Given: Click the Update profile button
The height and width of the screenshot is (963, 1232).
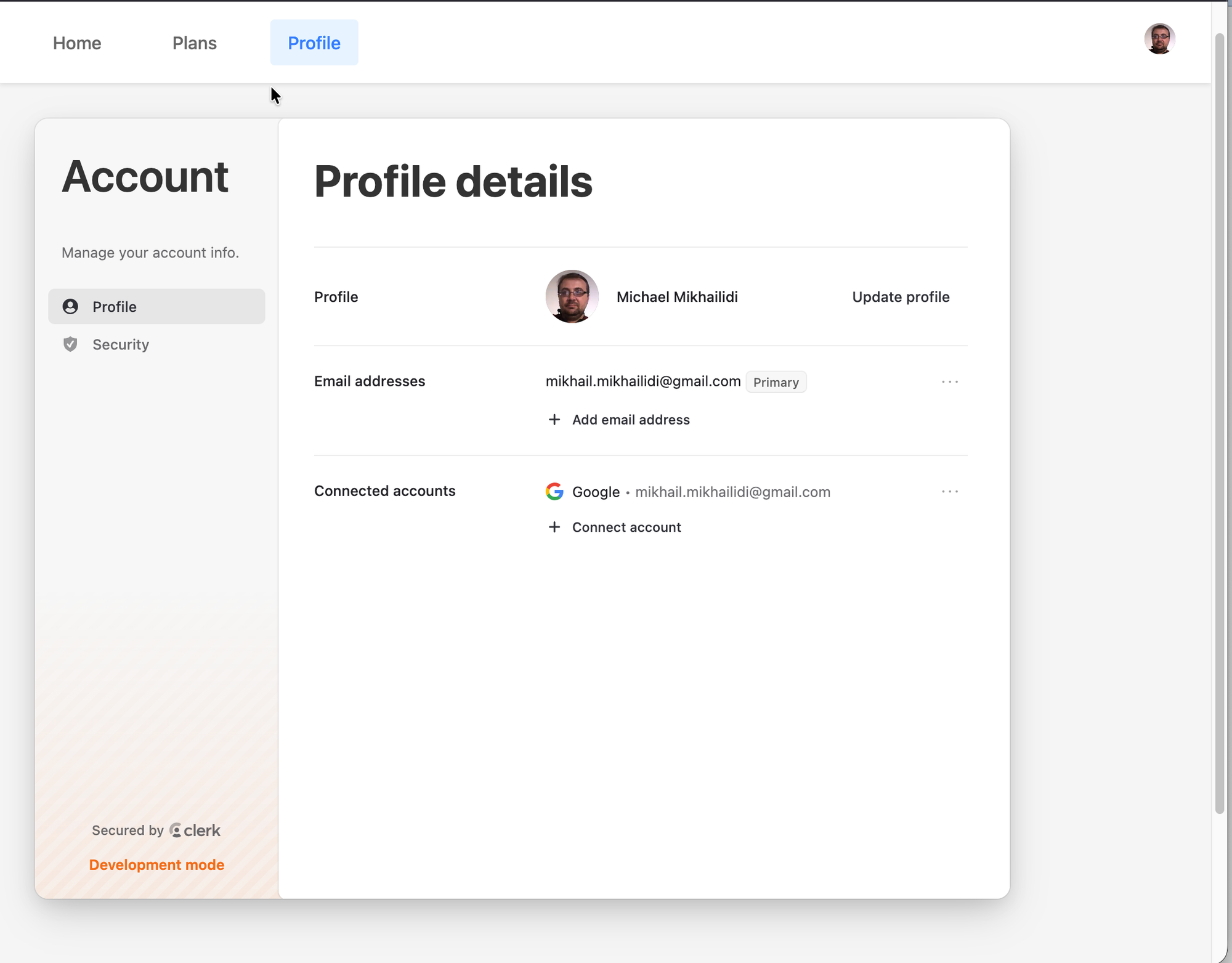Looking at the screenshot, I should pos(901,297).
